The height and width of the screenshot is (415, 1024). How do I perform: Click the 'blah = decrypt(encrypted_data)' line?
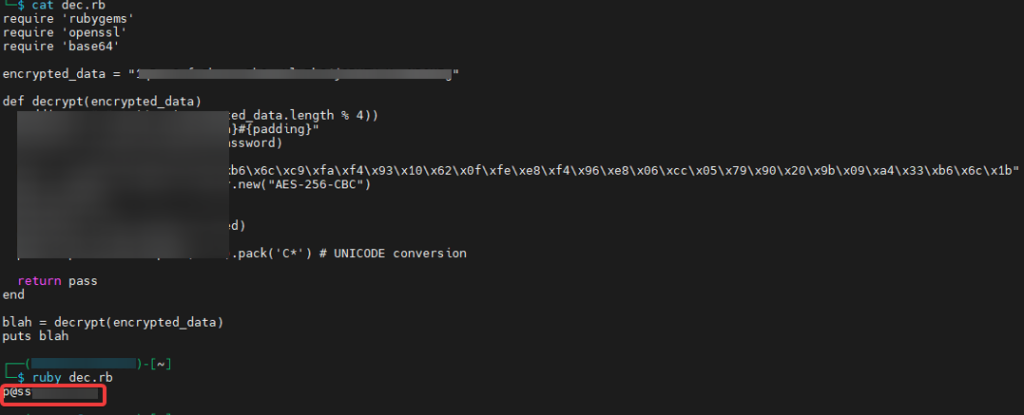(112, 322)
